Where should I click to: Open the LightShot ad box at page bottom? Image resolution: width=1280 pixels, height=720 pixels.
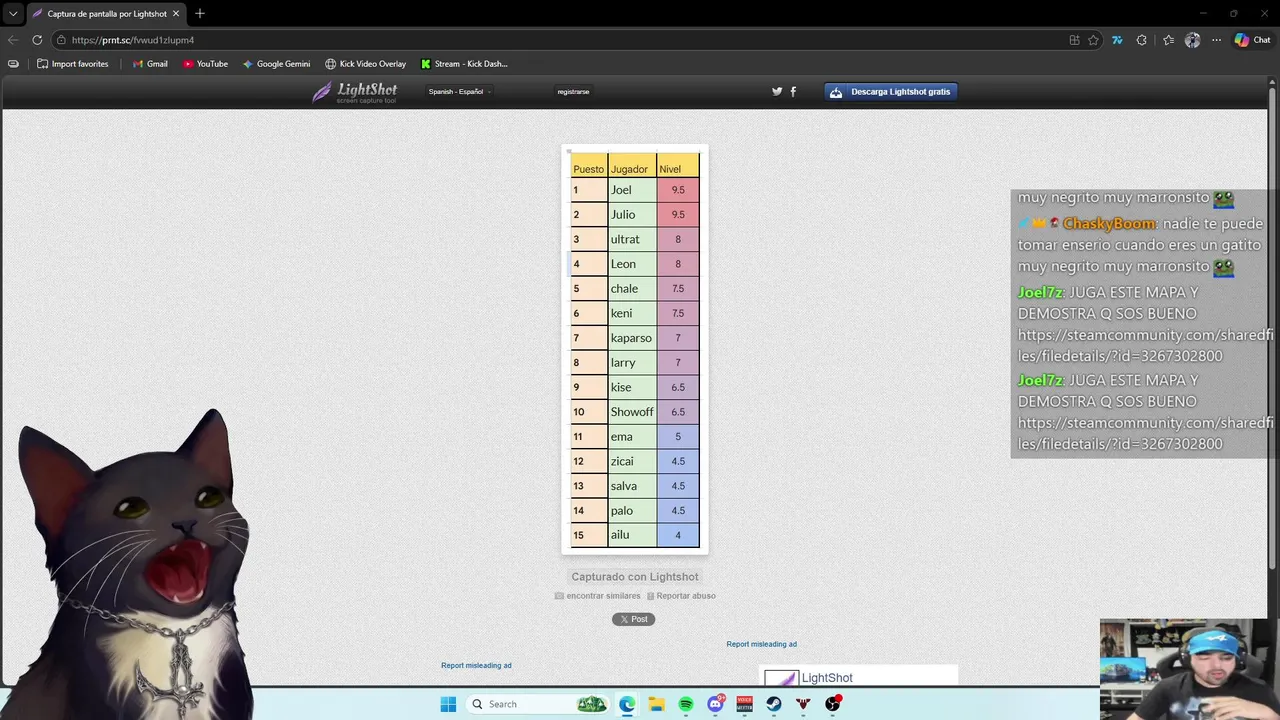pyautogui.click(x=858, y=677)
